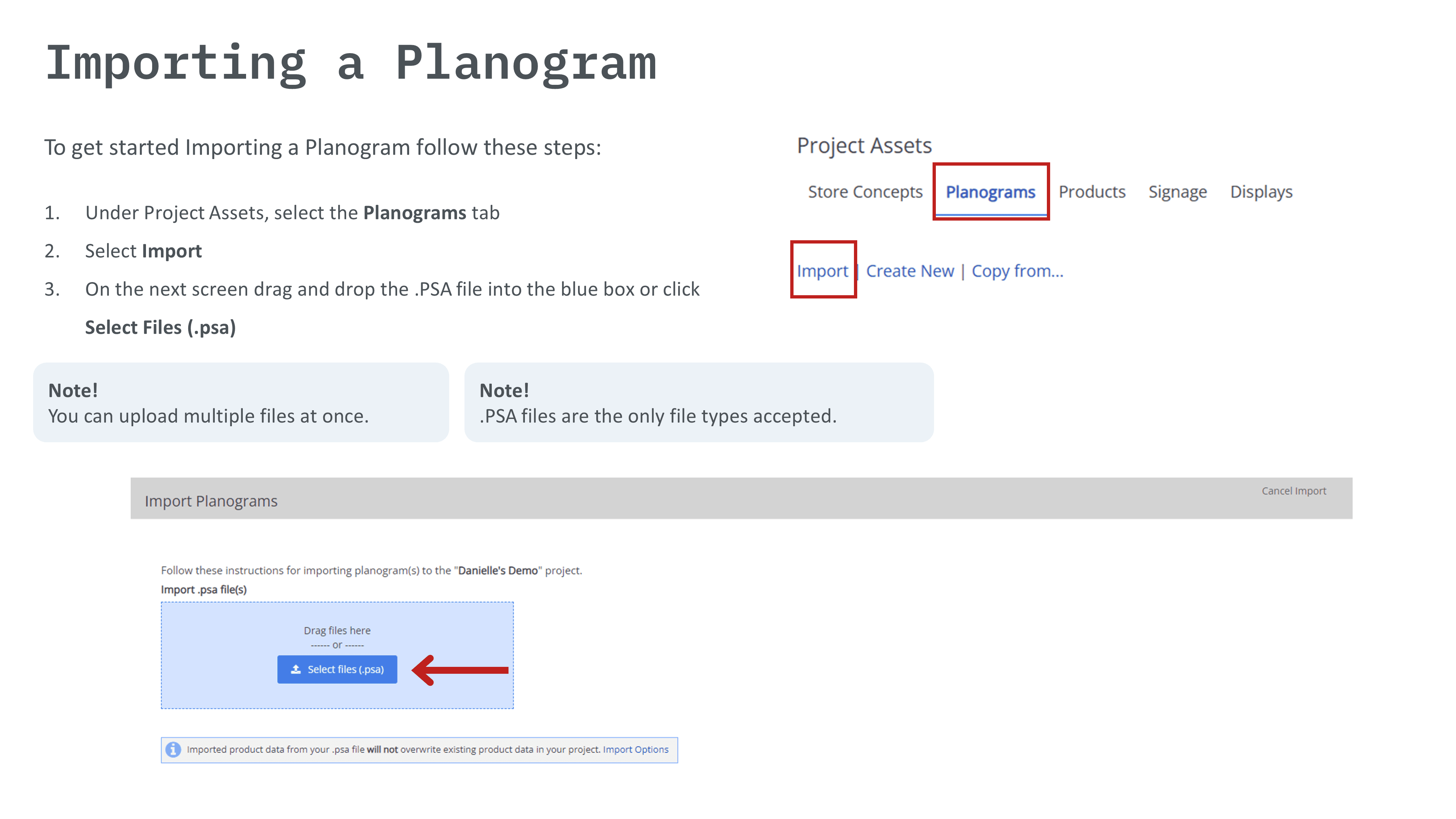Select the Products tab
This screenshot has width=1456, height=819.
[x=1091, y=192]
